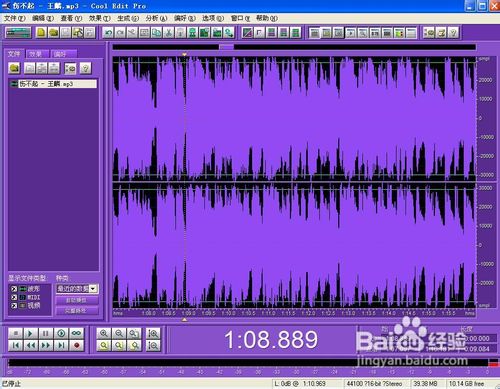Click the horizontal Zoom In magnifier

[x=104, y=333]
